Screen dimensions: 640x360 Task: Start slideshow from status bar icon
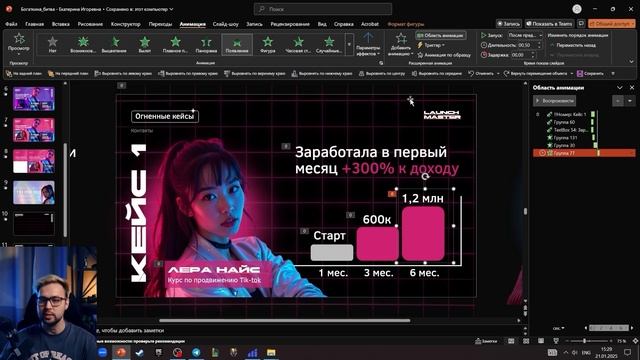(x=556, y=341)
